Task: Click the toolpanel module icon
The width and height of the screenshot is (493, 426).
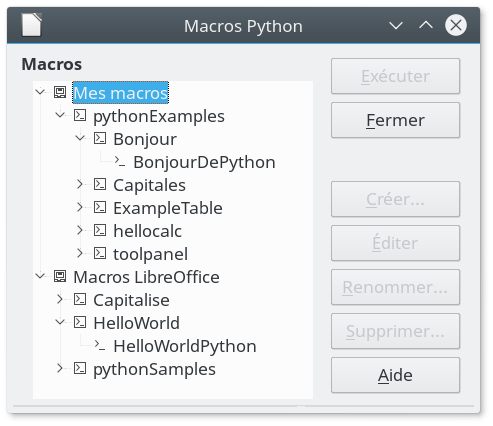Action: [x=100, y=253]
